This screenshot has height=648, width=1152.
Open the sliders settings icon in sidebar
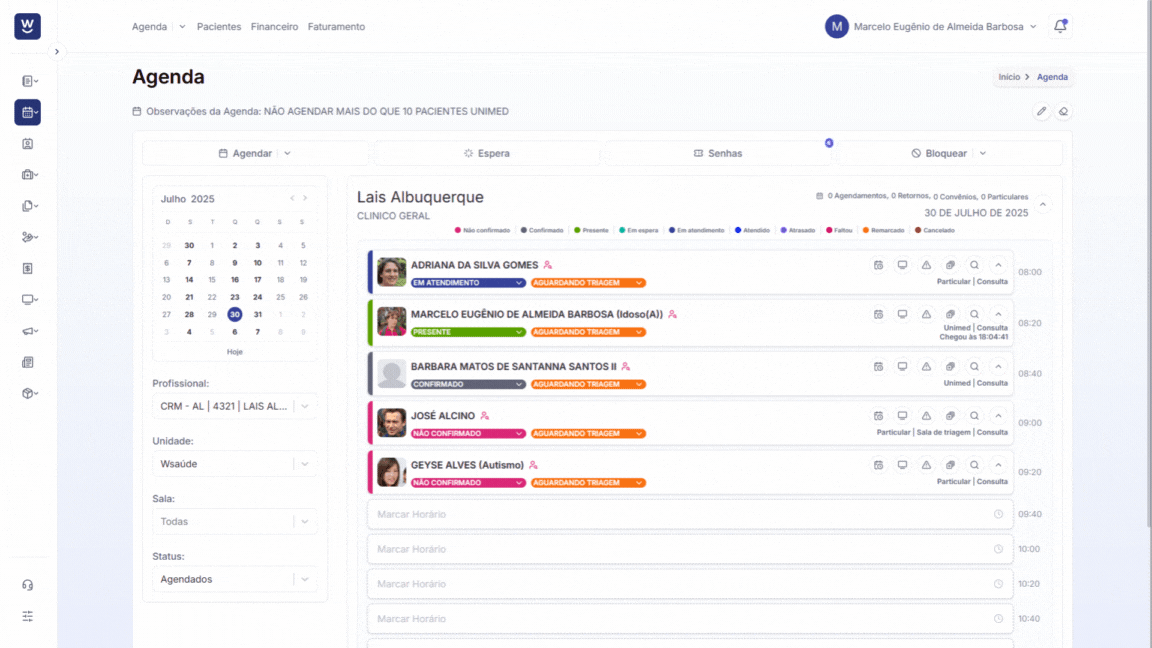coord(27,616)
